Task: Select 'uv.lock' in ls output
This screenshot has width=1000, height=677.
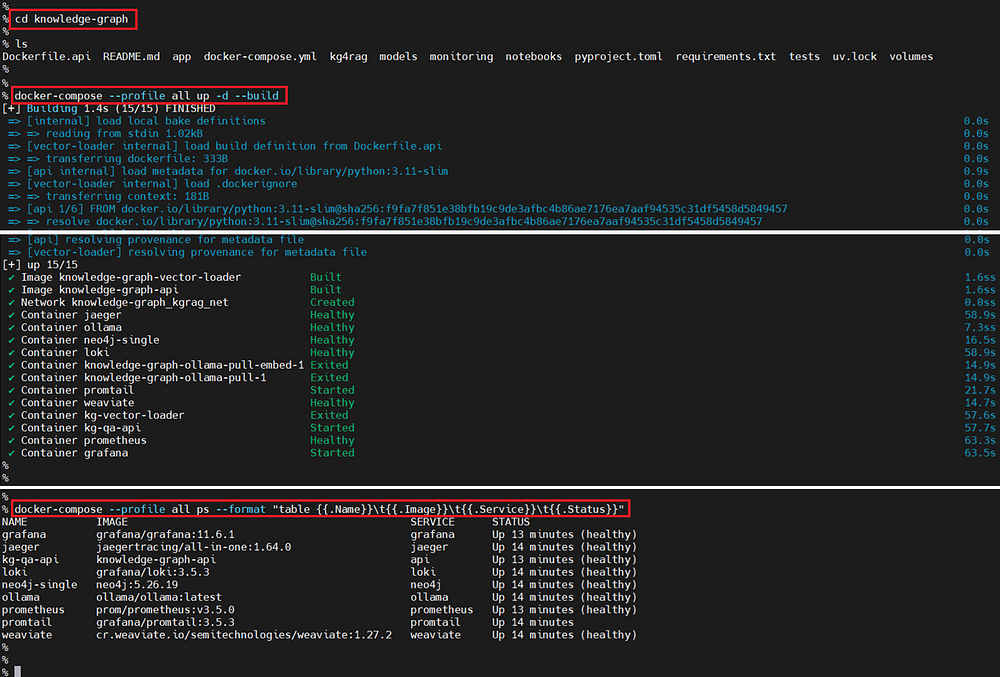Action: point(855,57)
